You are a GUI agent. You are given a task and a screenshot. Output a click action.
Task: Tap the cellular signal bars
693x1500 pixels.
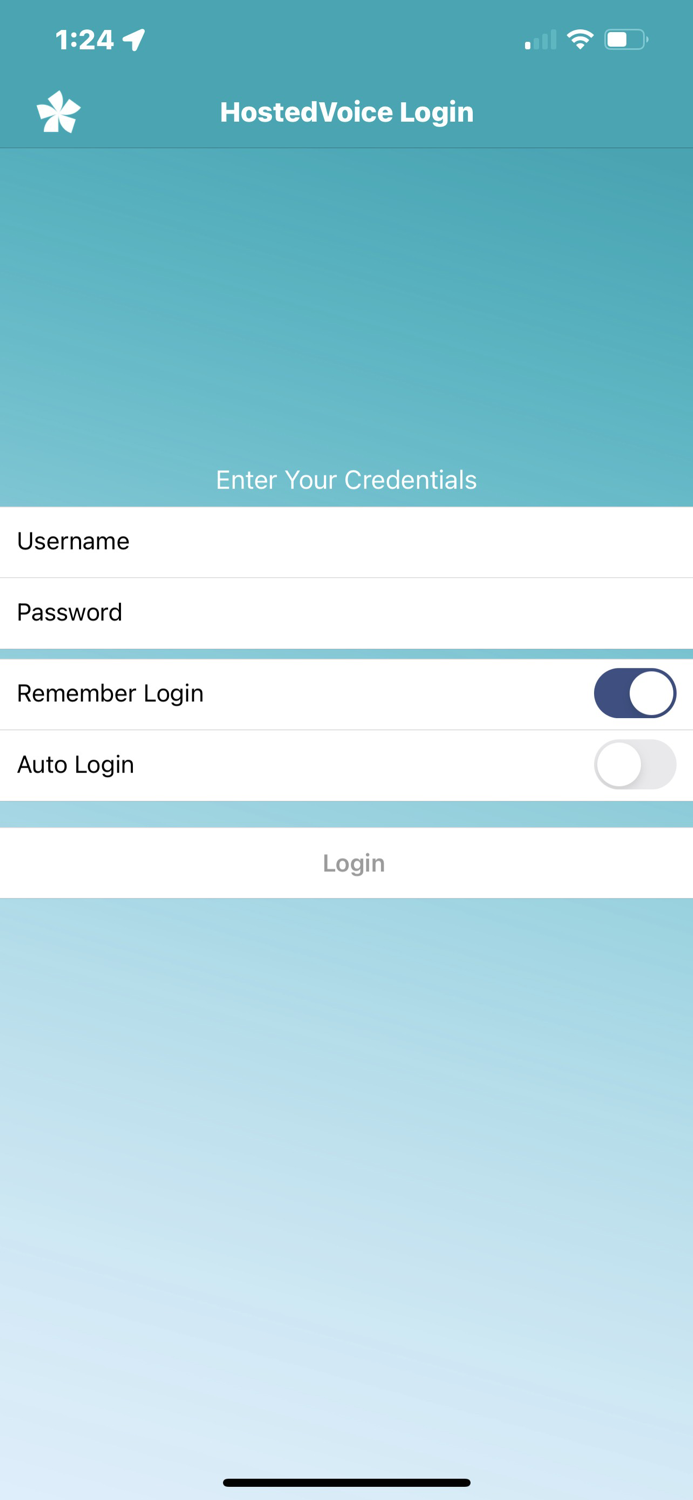(537, 40)
